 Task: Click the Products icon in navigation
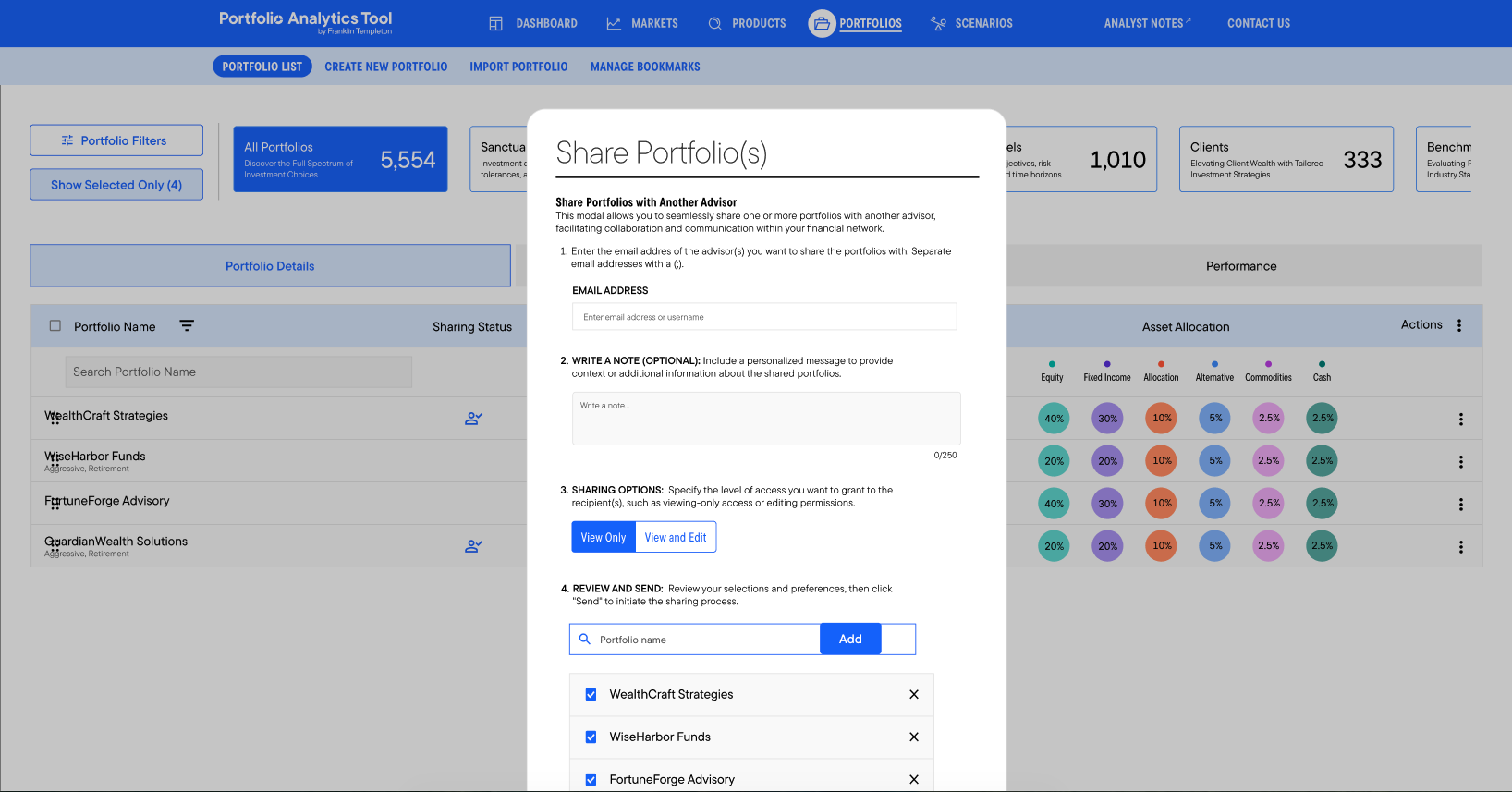[x=714, y=23]
